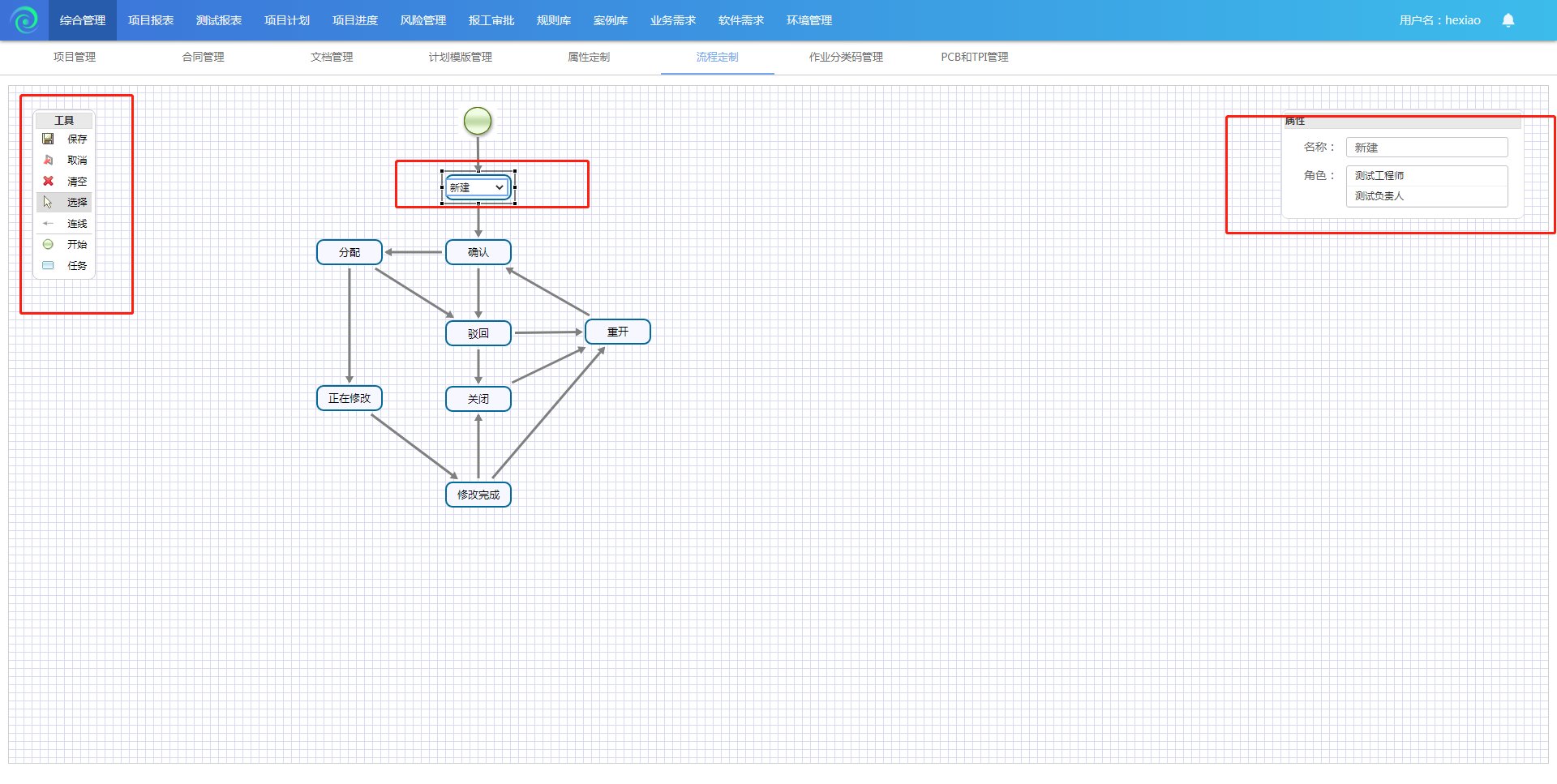This screenshot has width=1557, height=784.
Task: Click the app logo in top-left corner
Action: pyautogui.click(x=24, y=20)
